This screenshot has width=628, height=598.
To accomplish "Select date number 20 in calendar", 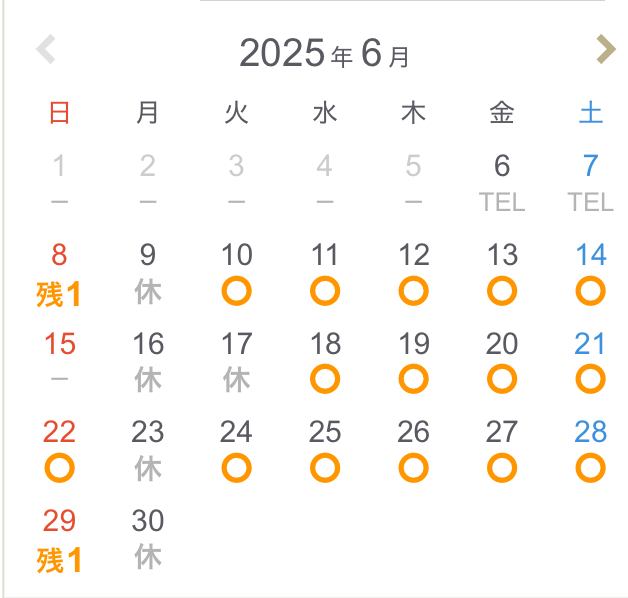I will point(502,343).
